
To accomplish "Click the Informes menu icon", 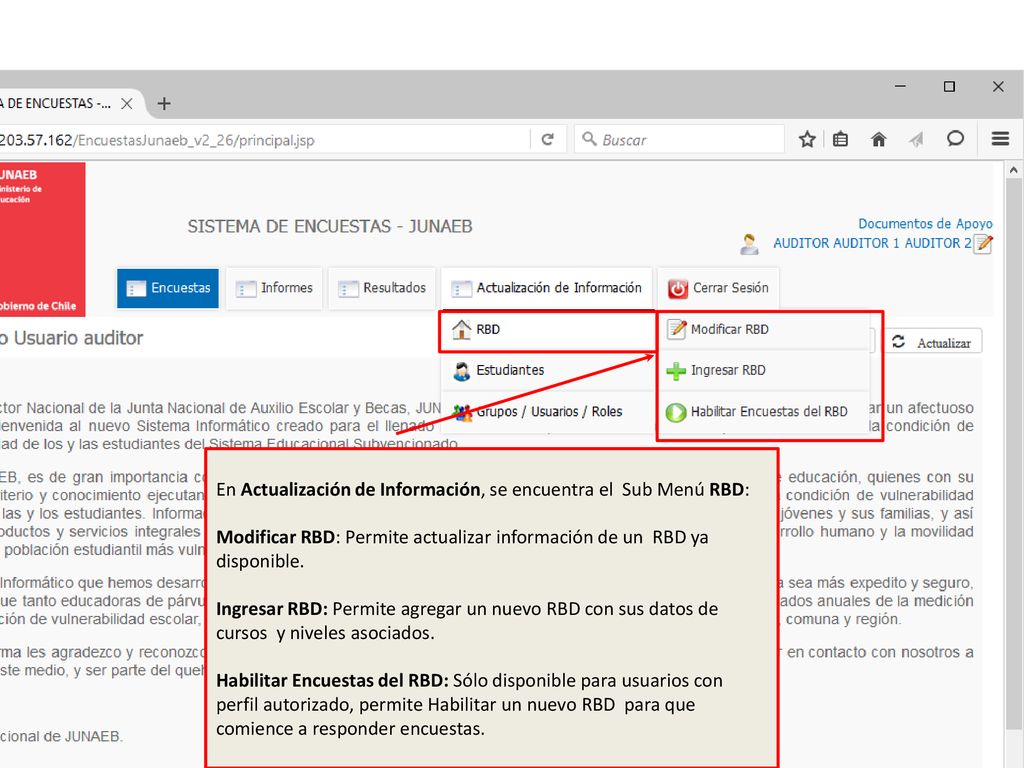I will point(246,289).
